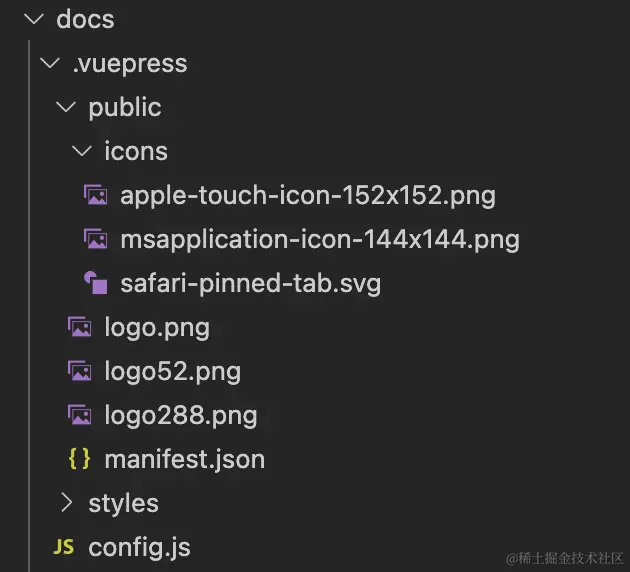The height and width of the screenshot is (572, 630).
Task: Select the safari-pinned-tab.svg file name
Action: point(251,284)
